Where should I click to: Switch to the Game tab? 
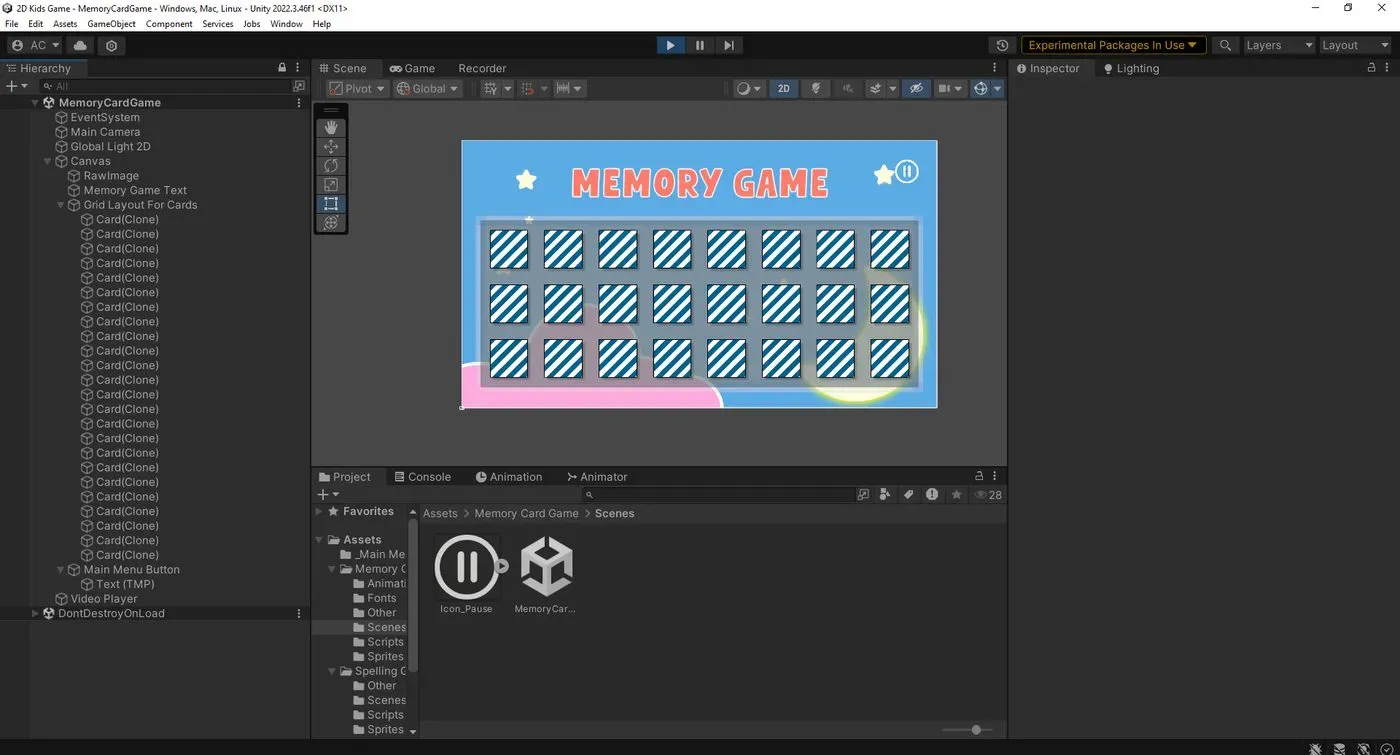pos(412,68)
